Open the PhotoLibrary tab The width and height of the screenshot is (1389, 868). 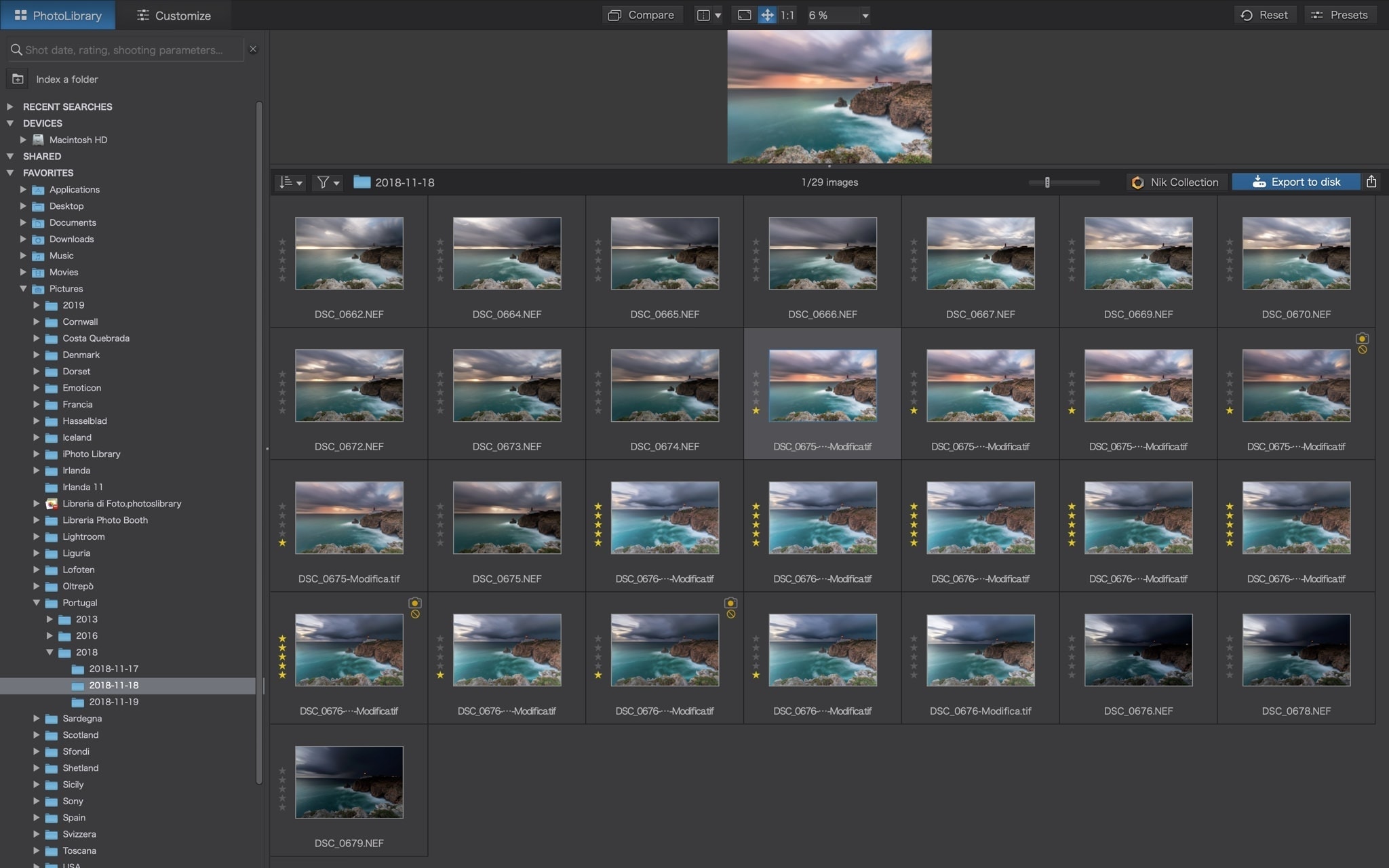[x=58, y=15]
